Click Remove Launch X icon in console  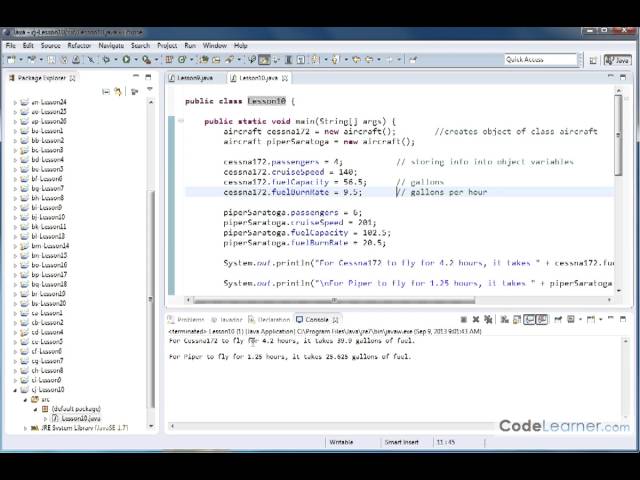click(476, 320)
